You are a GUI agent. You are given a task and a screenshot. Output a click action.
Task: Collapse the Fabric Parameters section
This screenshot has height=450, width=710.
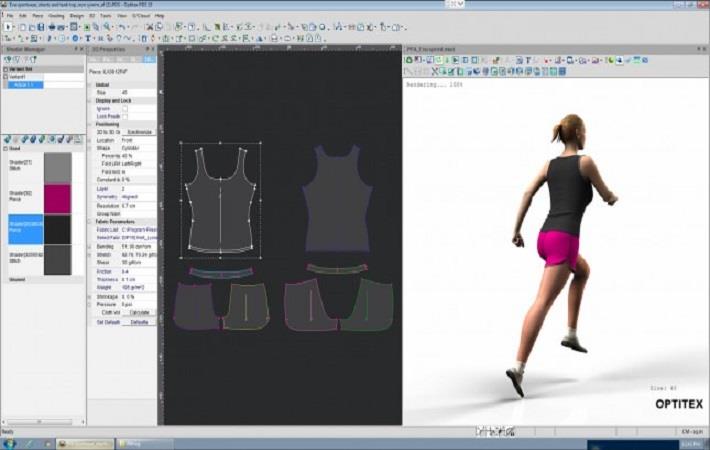[x=90, y=222]
